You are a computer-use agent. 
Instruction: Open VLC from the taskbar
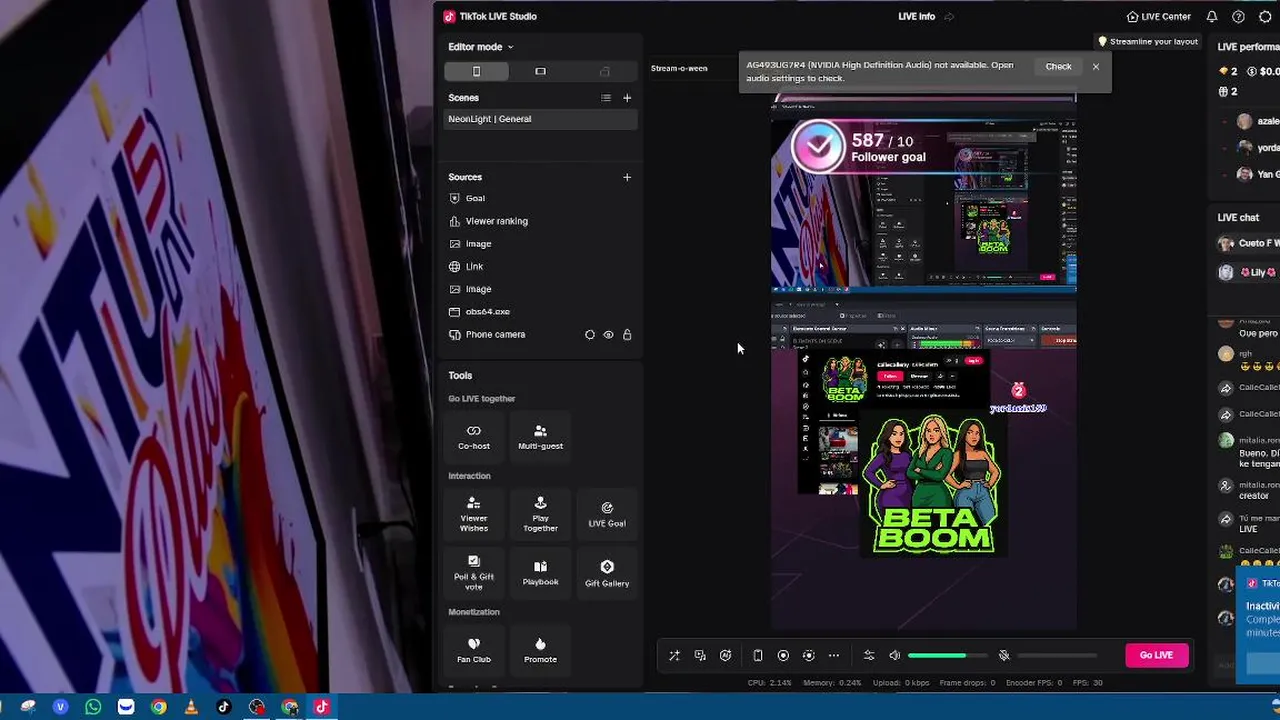coord(191,707)
